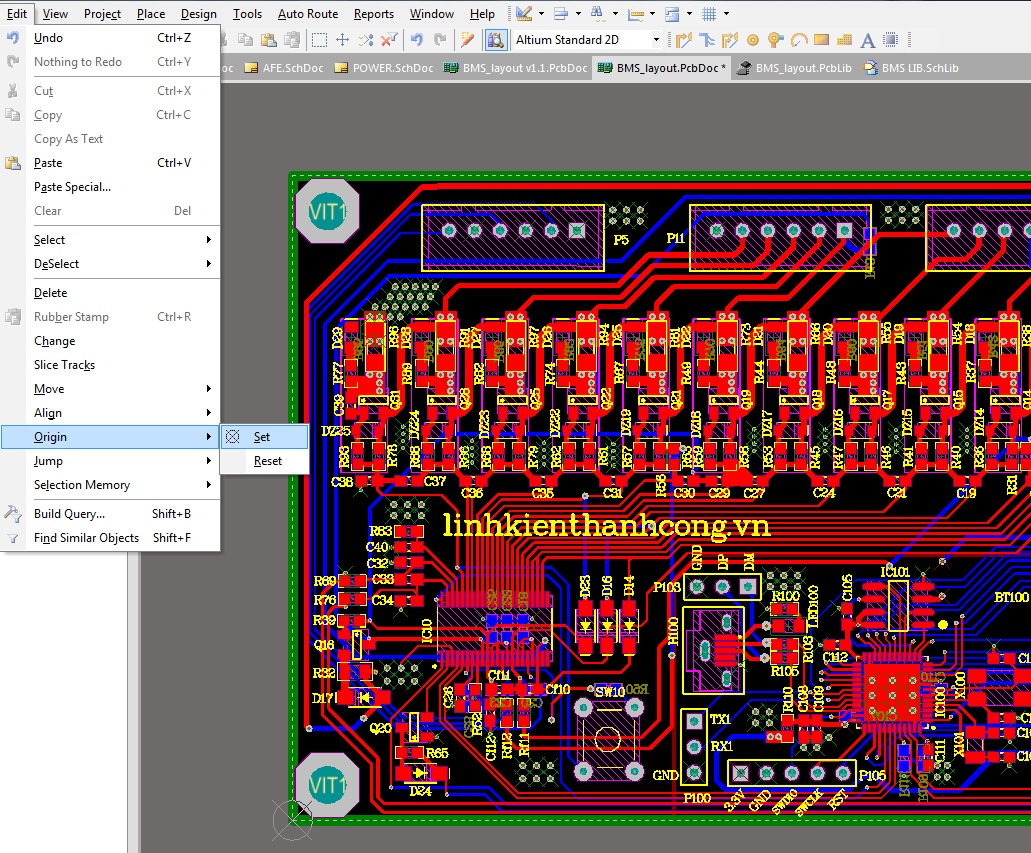Image resolution: width=1031 pixels, height=853 pixels.
Task: Choose Set in the Origin submenu
Action: coord(262,437)
